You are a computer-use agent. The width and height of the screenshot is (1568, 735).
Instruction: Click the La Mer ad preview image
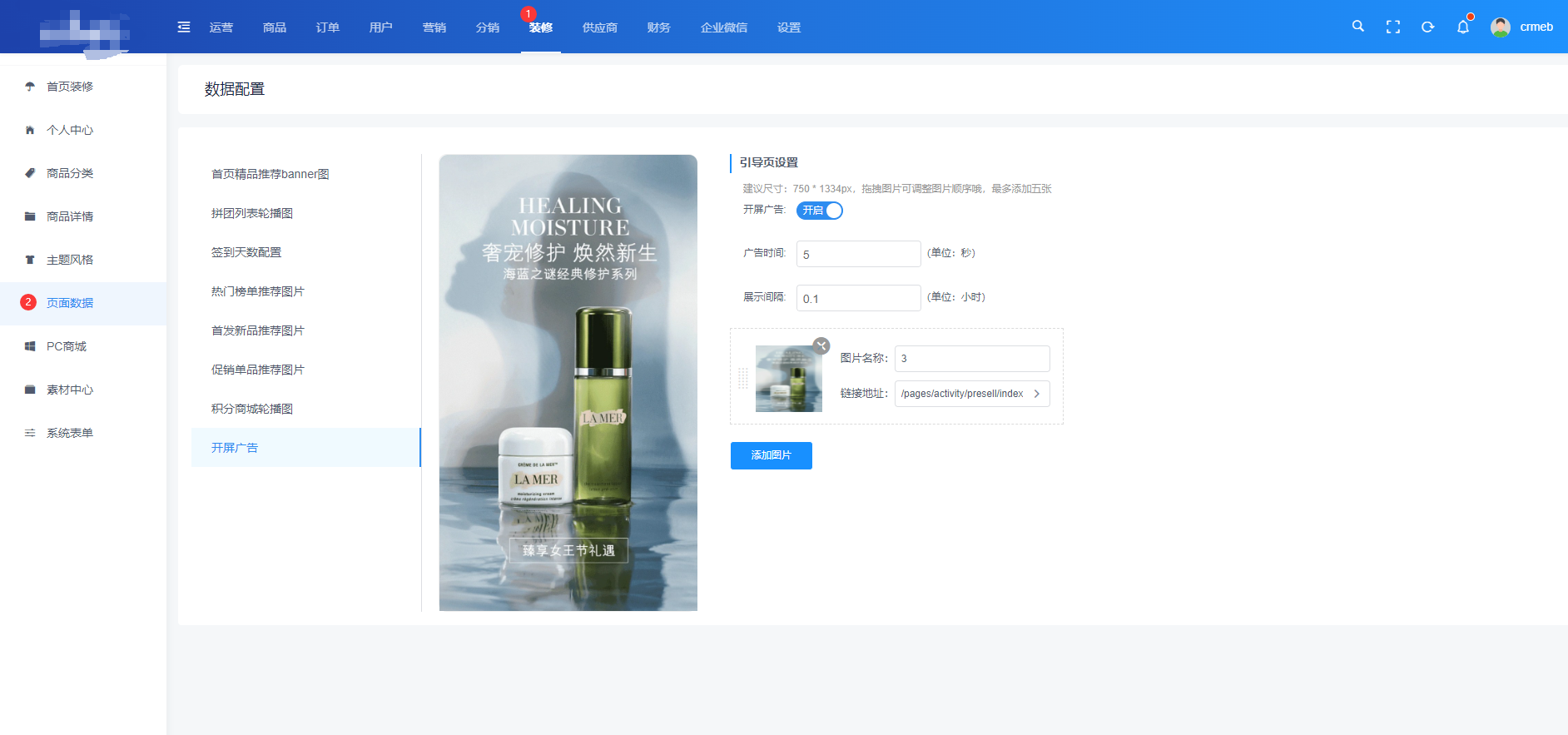tap(568, 383)
